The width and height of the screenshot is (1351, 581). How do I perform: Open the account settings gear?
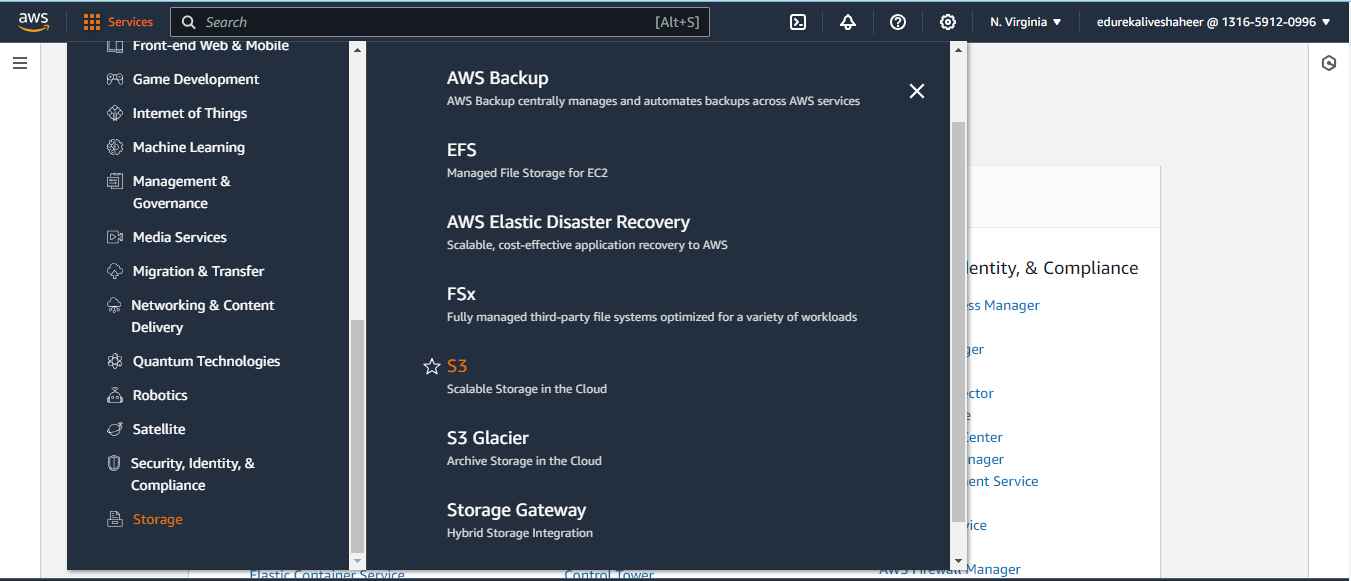(947, 21)
